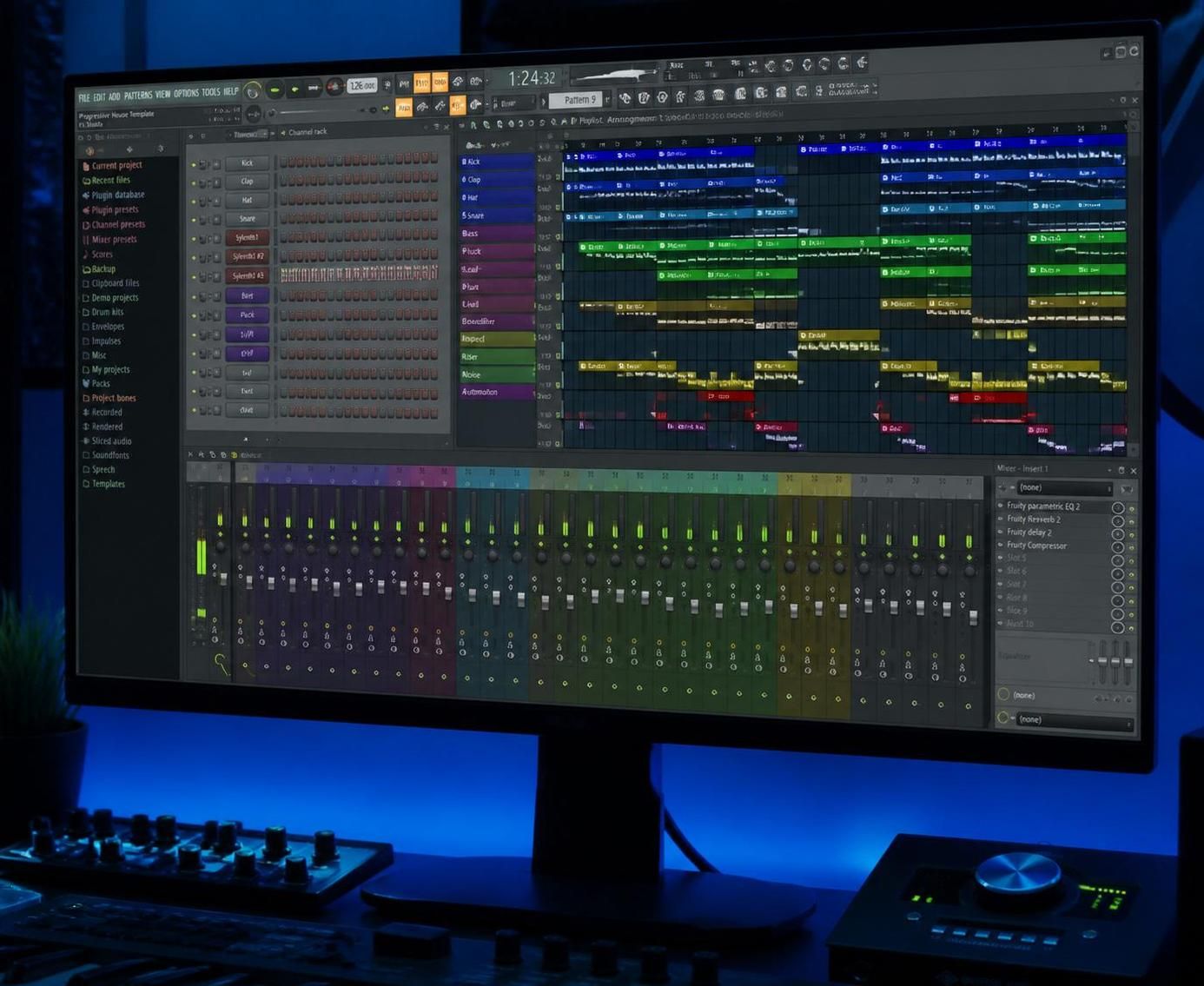Mute the Hat channel using its green LED

[x=195, y=202]
